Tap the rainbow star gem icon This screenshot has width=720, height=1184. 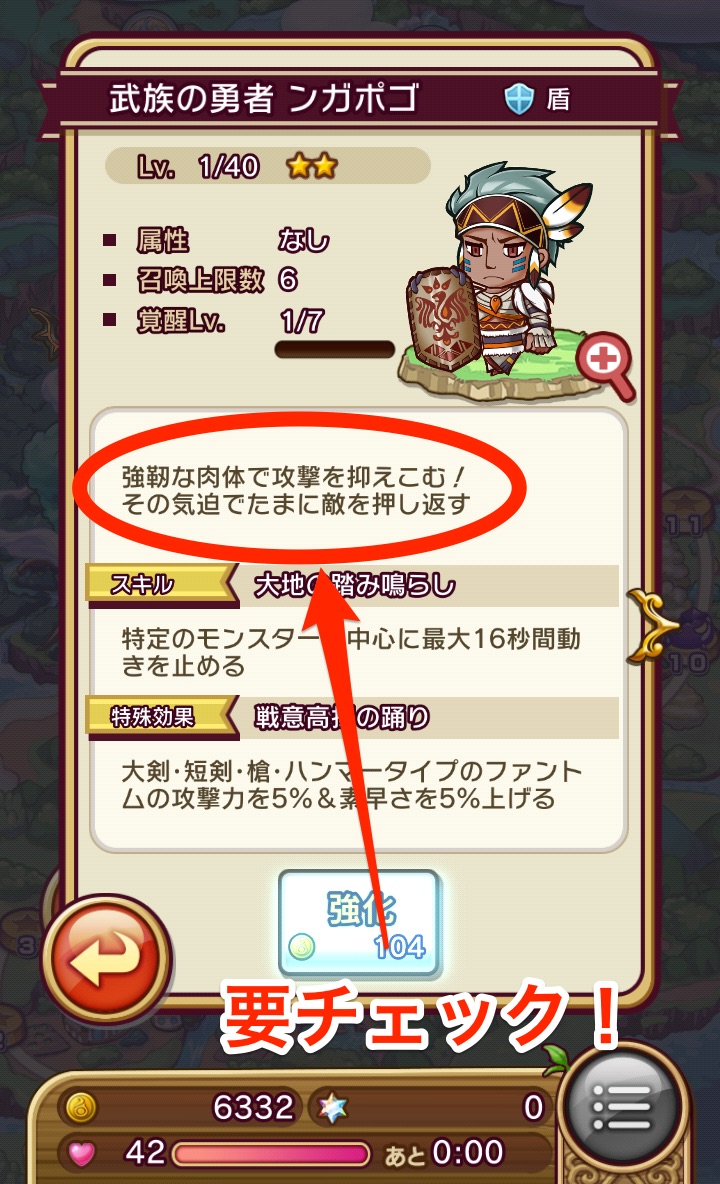(x=332, y=1108)
